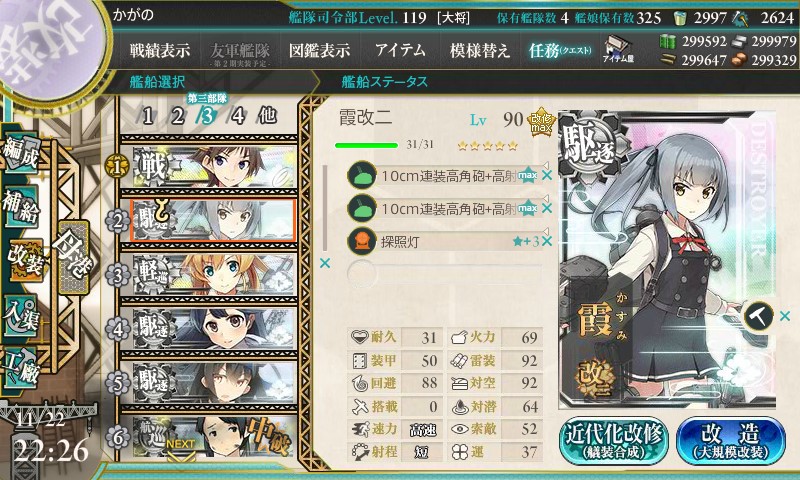
Task: Click the アイテム屋 item shop icon
Action: point(617,49)
